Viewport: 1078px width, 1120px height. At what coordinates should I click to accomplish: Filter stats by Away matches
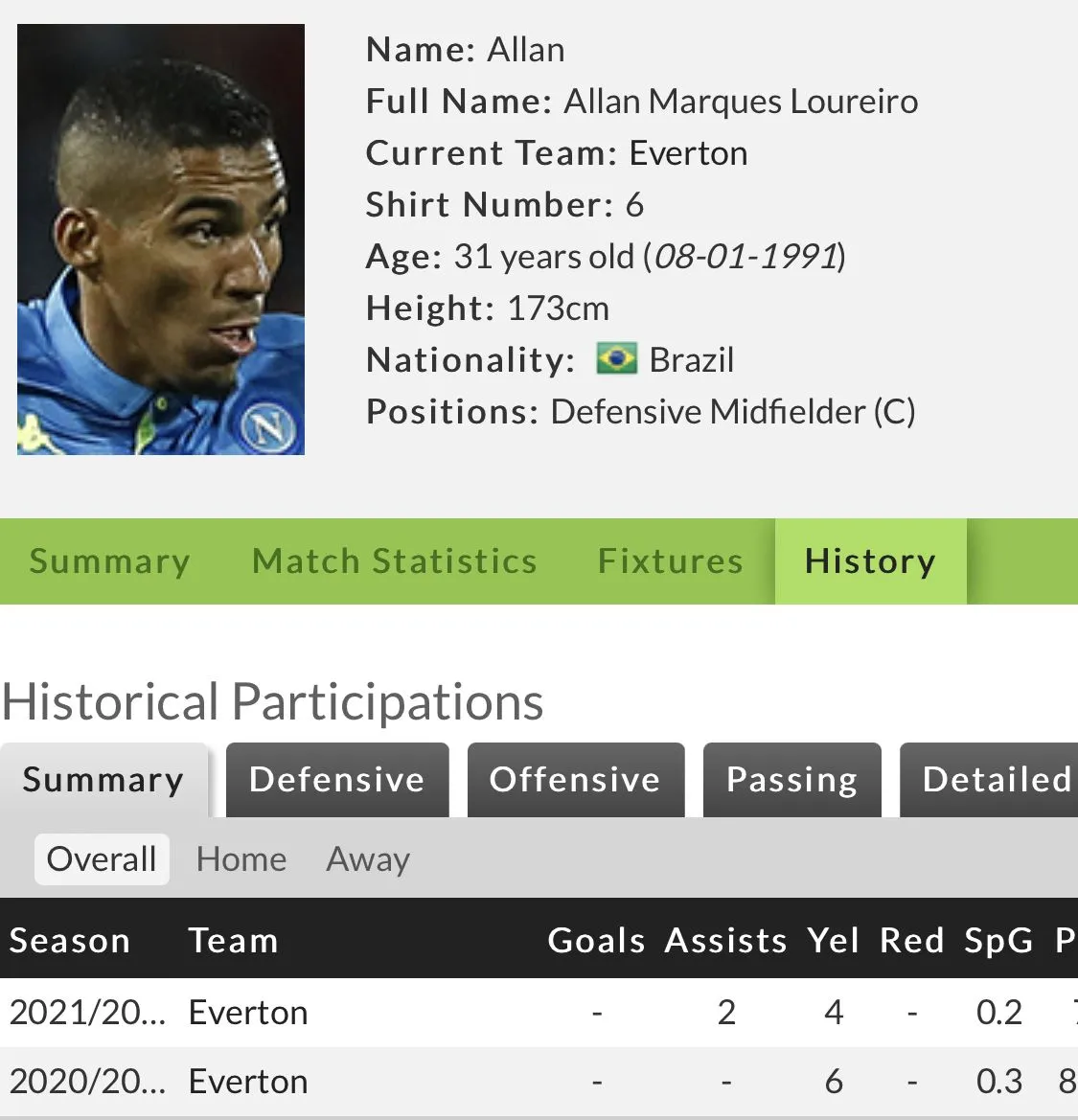point(368,859)
